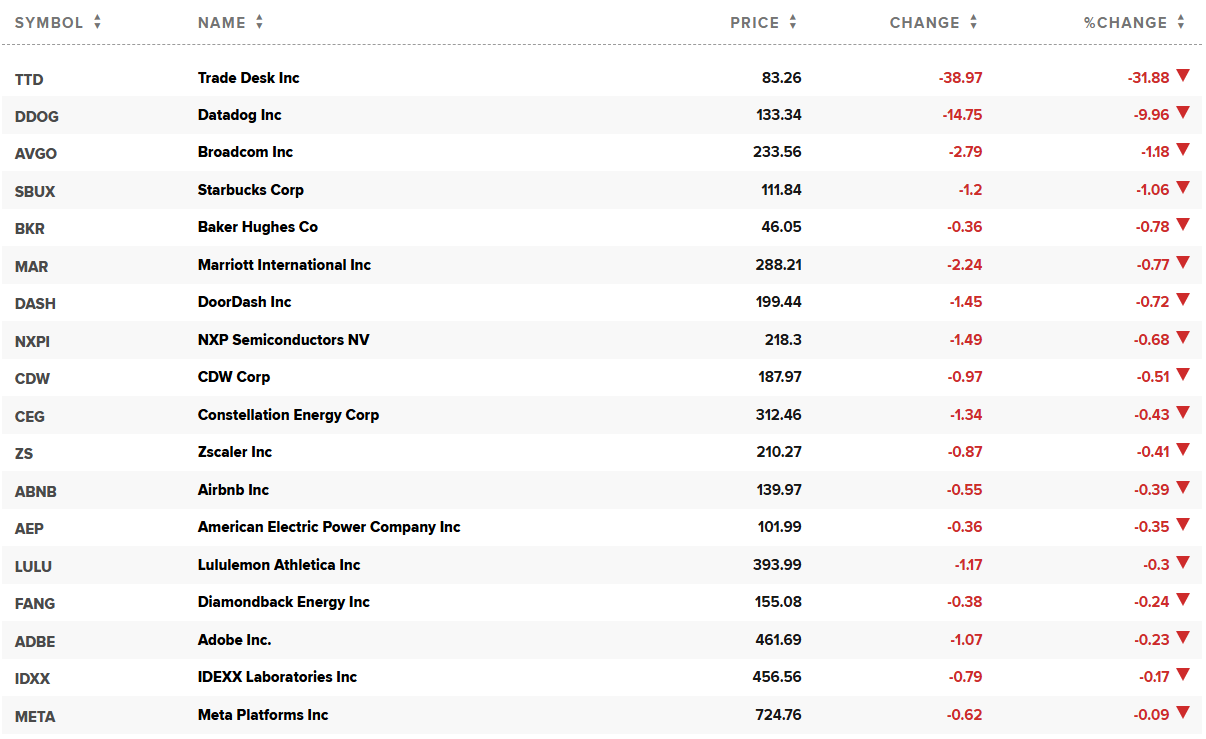Open the LULU ticker symbol
Screen dimensions: 1206x739
tap(33, 566)
